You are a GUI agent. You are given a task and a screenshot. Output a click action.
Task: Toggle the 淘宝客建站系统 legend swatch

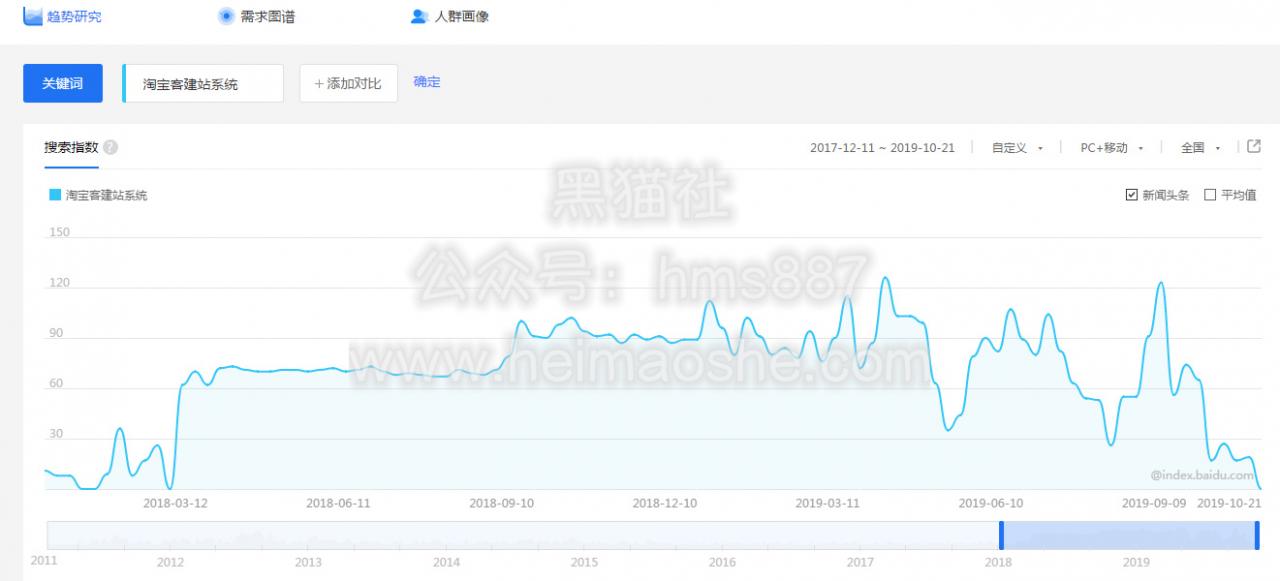(55, 195)
